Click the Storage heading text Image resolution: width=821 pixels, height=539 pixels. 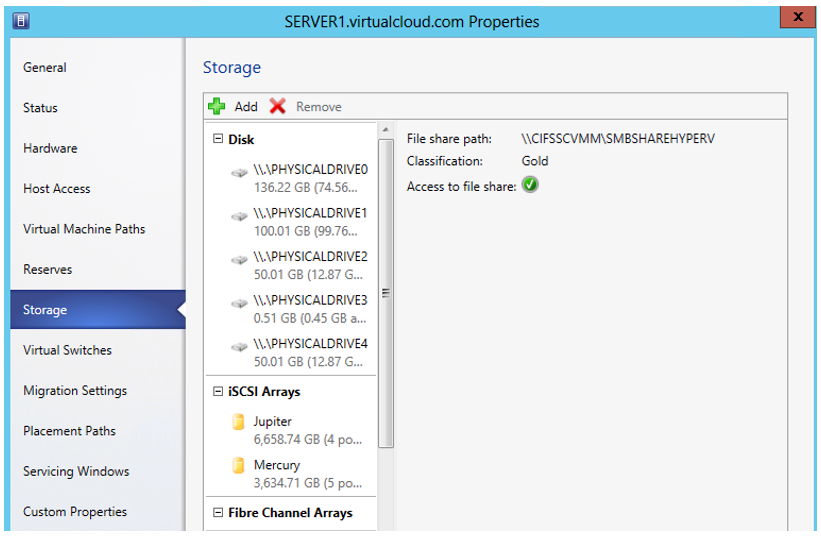pos(231,68)
